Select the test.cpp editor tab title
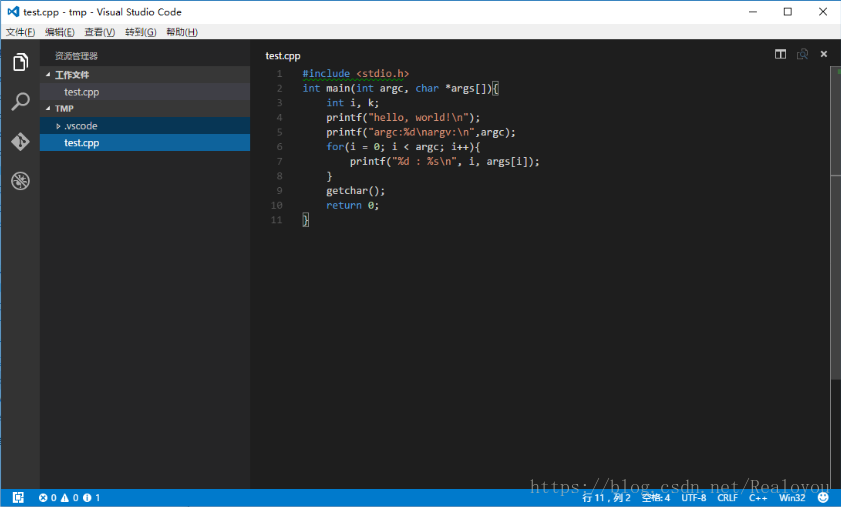This screenshot has height=507, width=841. coord(283,56)
